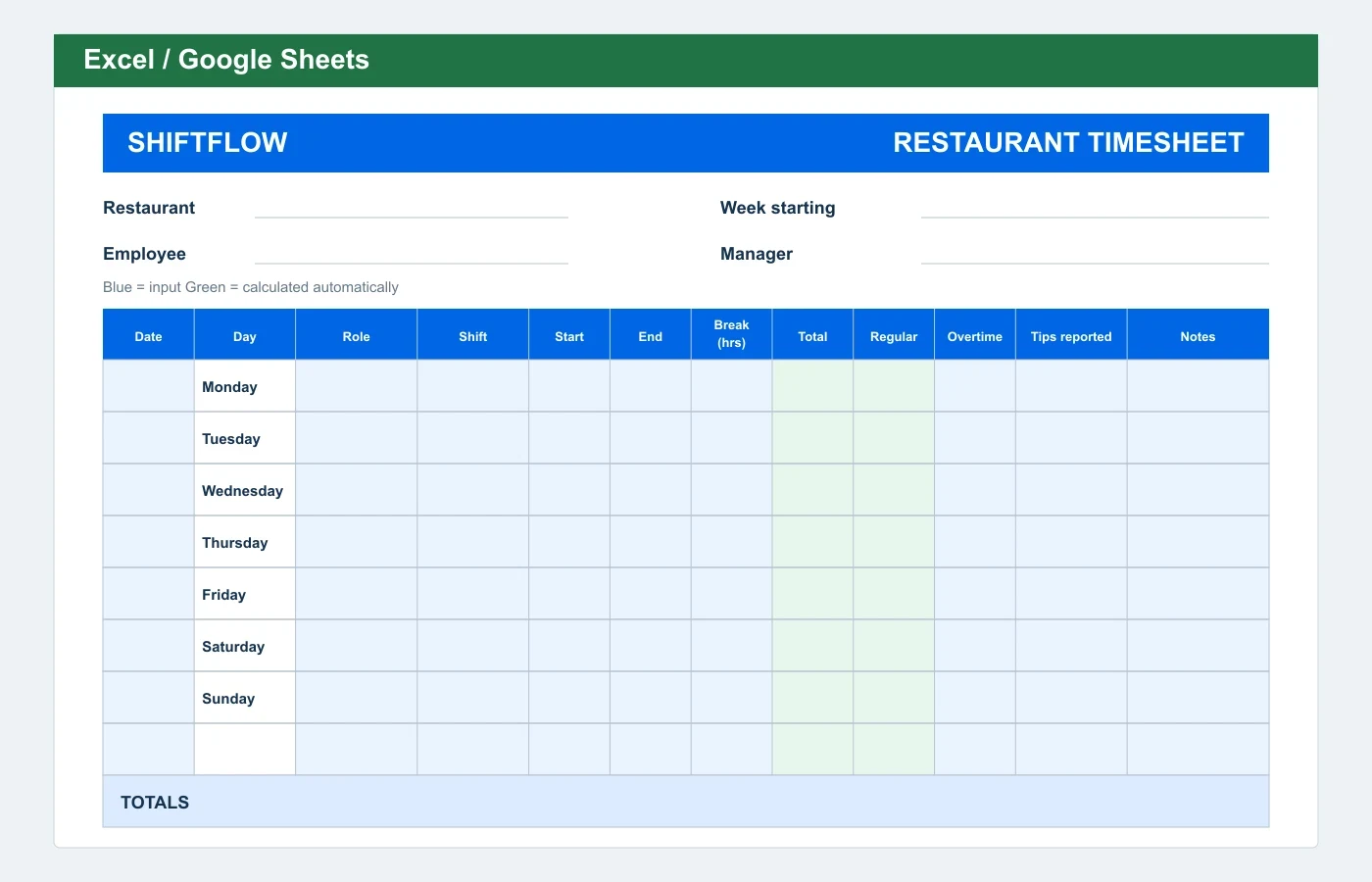Click the Thursday day label
The height and width of the screenshot is (882, 1372).
(x=235, y=543)
